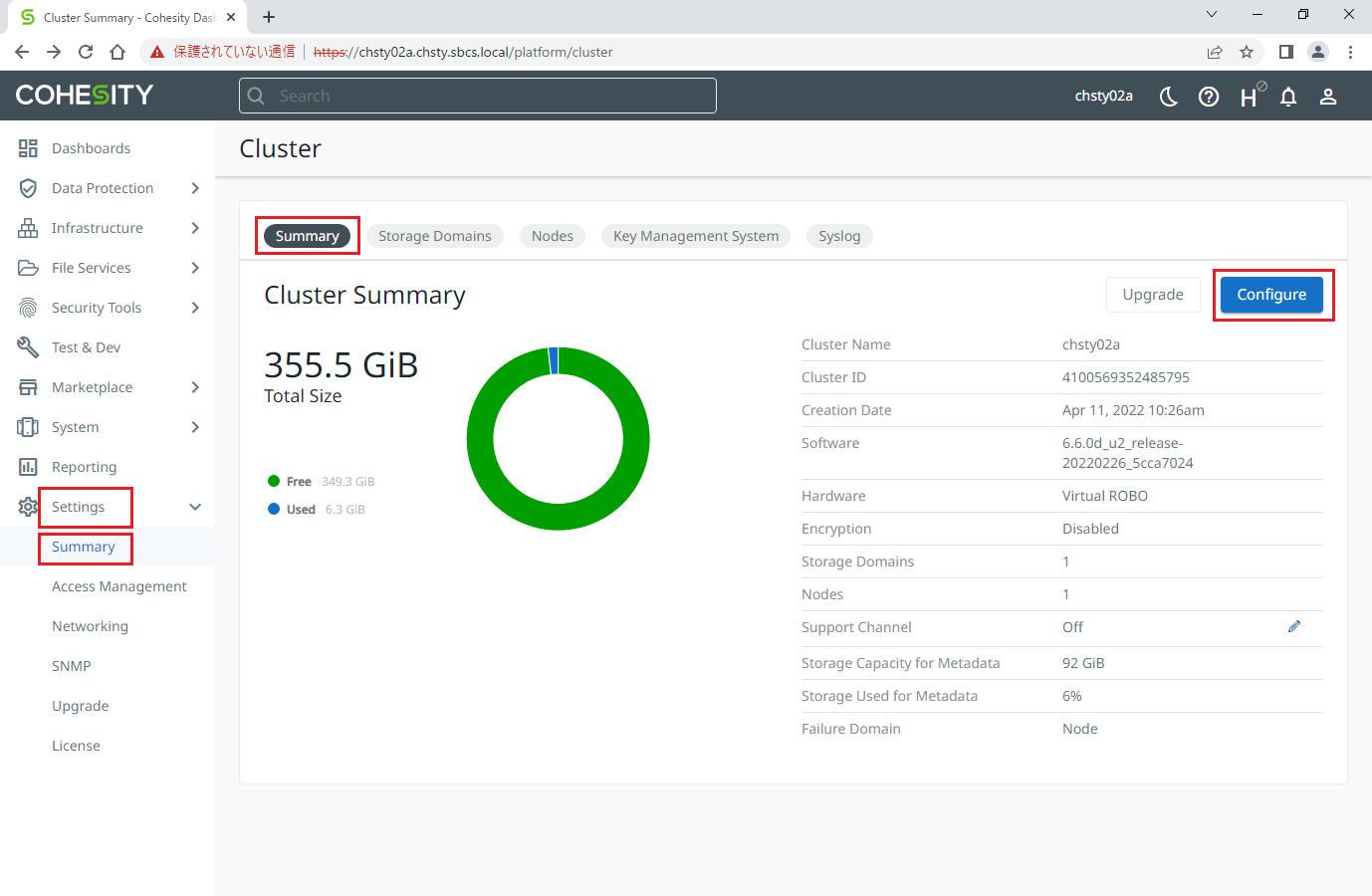Open the Syslog tab
1372x896 pixels.
(839, 236)
